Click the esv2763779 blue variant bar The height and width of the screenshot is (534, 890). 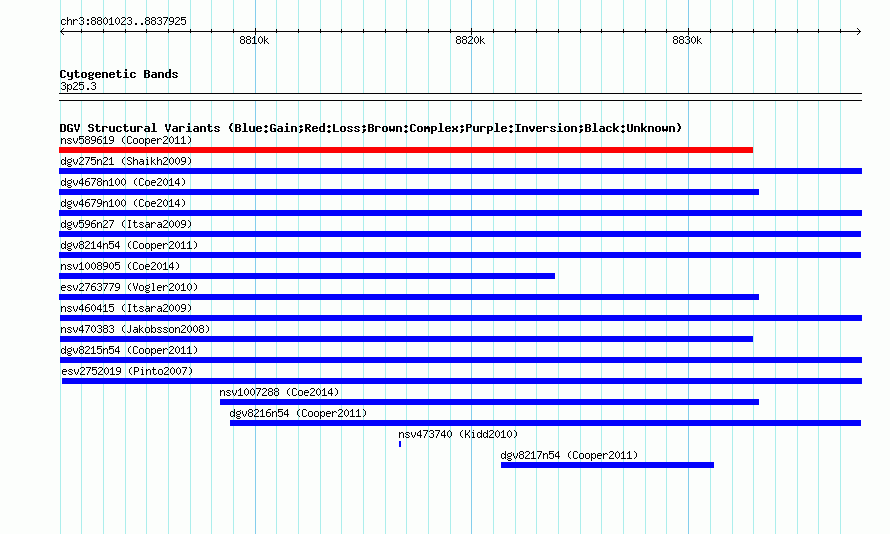(409, 297)
